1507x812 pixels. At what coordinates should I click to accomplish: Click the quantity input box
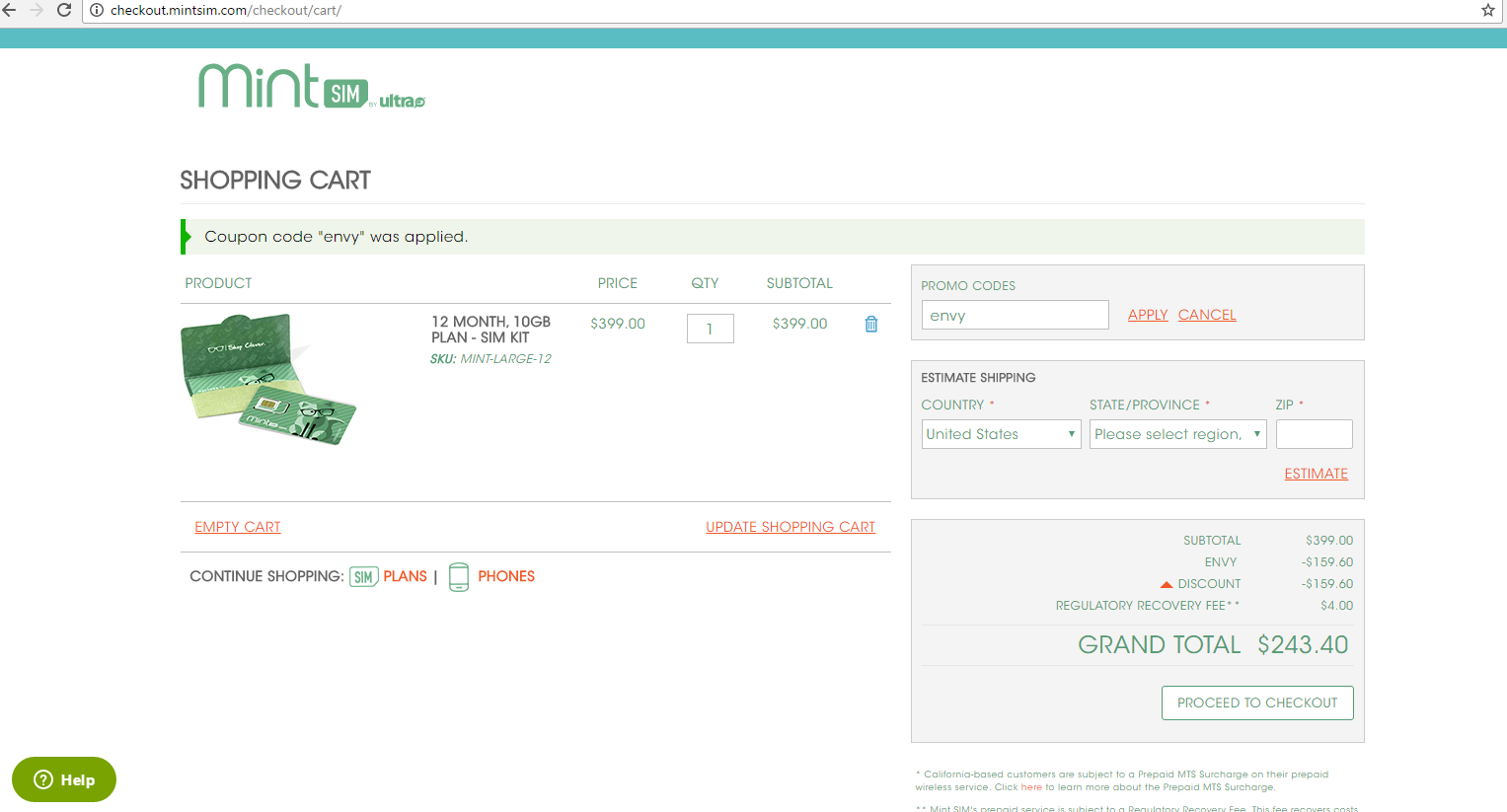pos(710,329)
